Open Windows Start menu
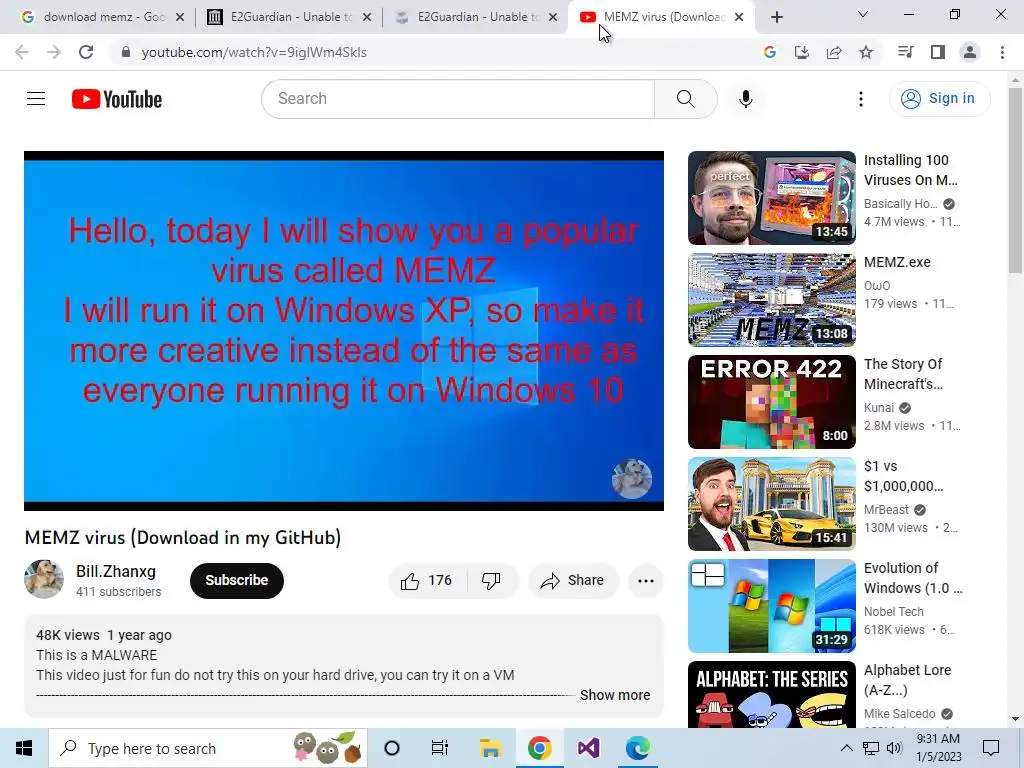1024x768 pixels. tap(24, 748)
